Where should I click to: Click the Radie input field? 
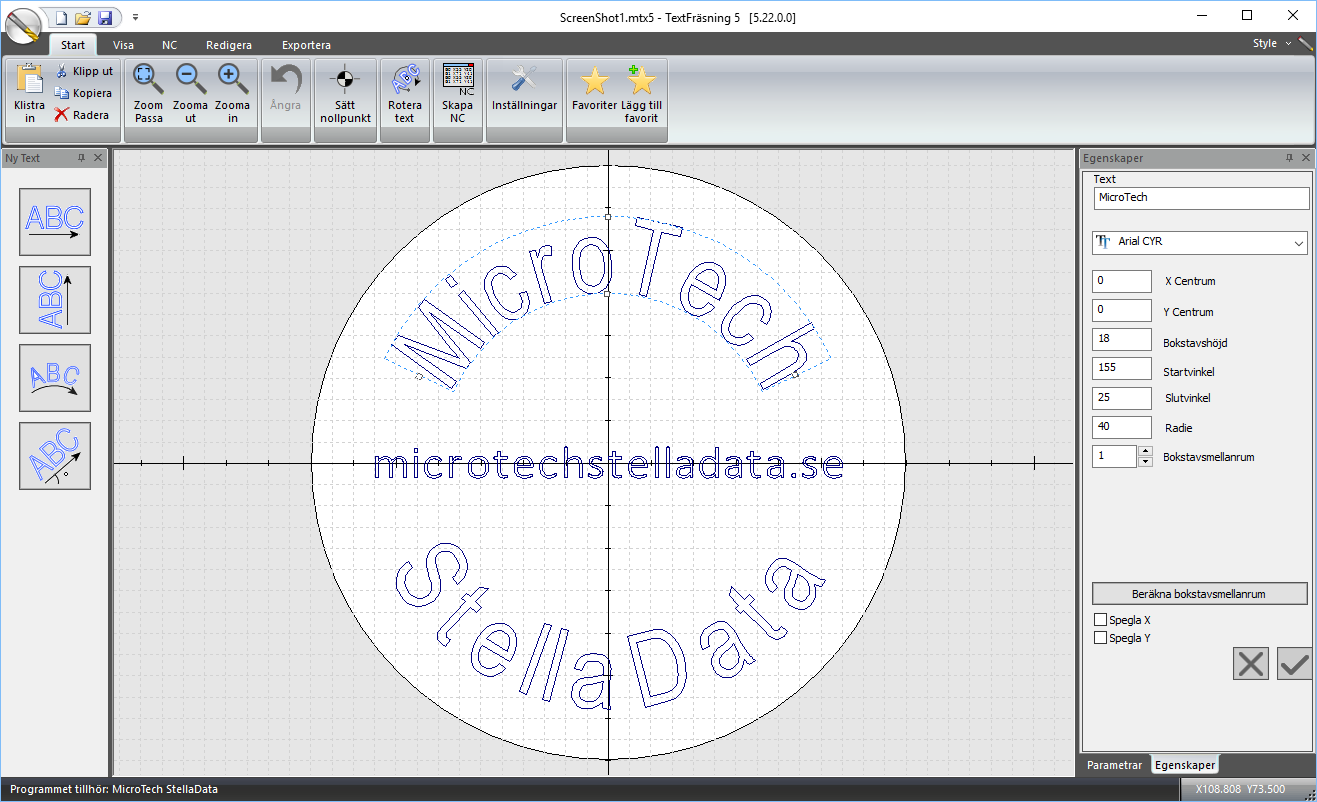[x=1122, y=427]
